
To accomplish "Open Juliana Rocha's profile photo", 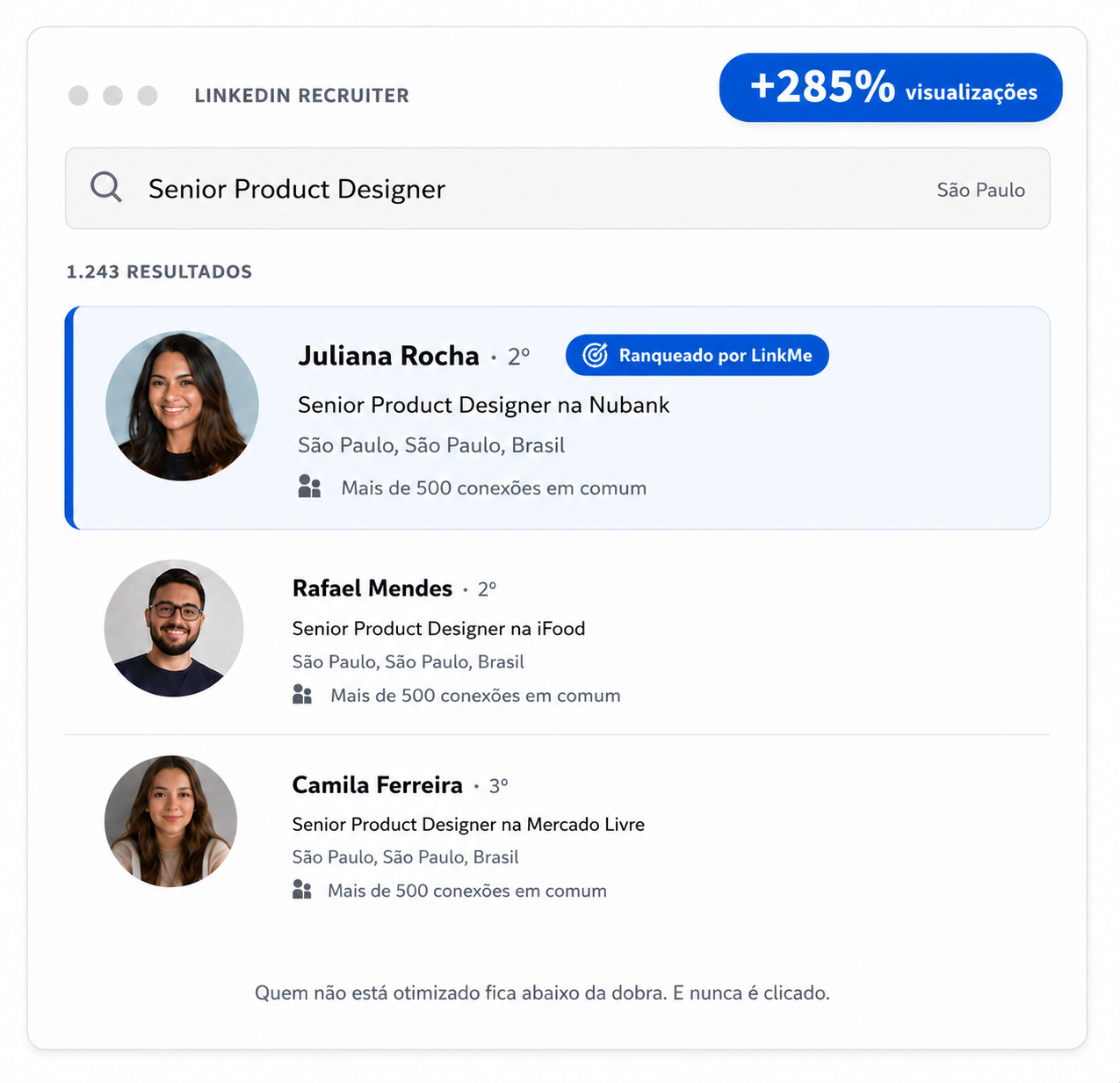I will (x=182, y=406).
